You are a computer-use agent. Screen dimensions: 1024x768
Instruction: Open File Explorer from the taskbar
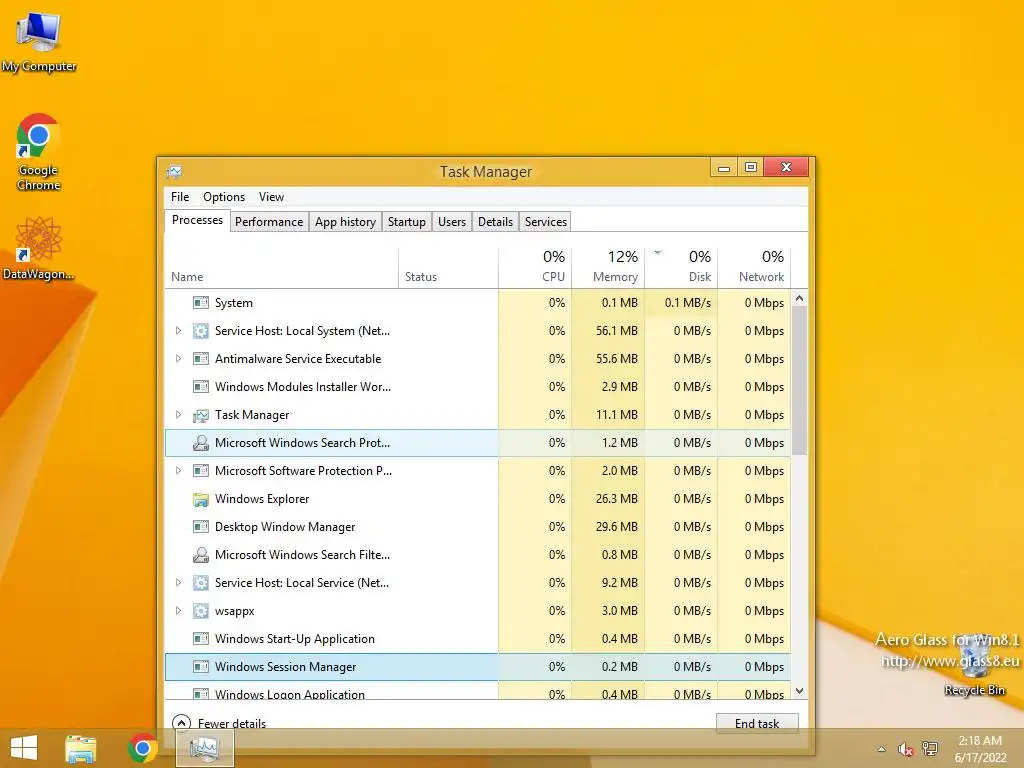pos(80,748)
